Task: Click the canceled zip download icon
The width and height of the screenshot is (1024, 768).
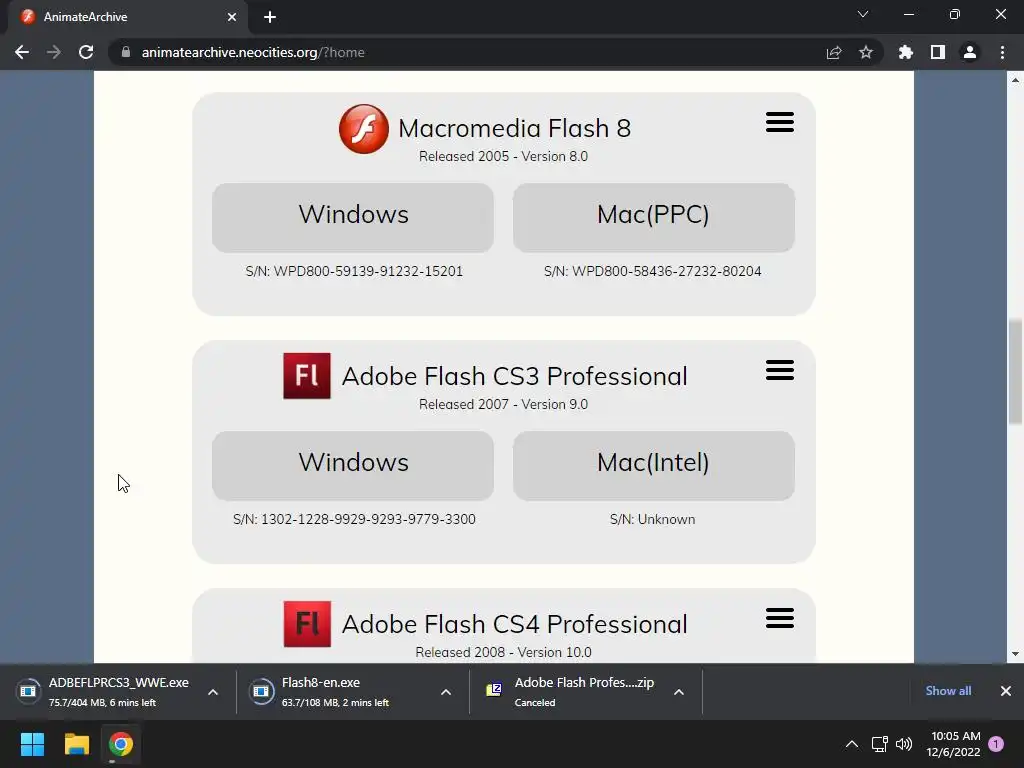Action: pyautogui.click(x=494, y=690)
